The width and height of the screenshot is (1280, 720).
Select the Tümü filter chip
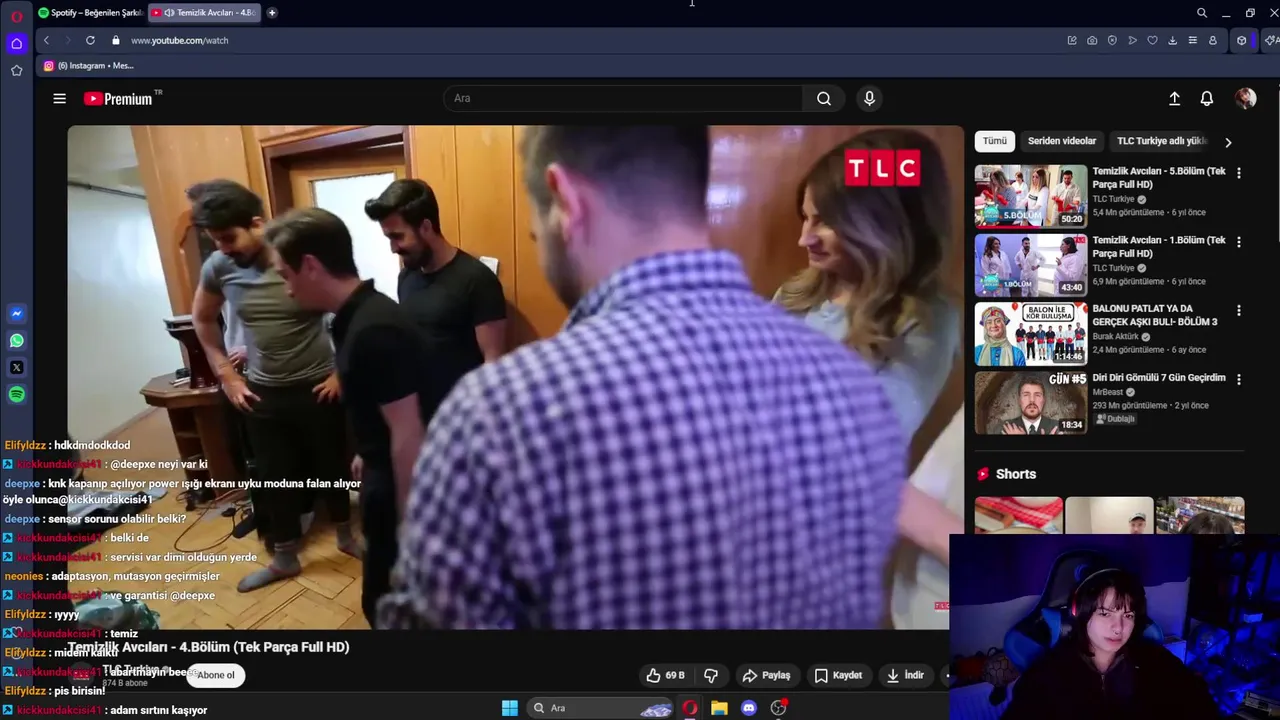coord(994,141)
